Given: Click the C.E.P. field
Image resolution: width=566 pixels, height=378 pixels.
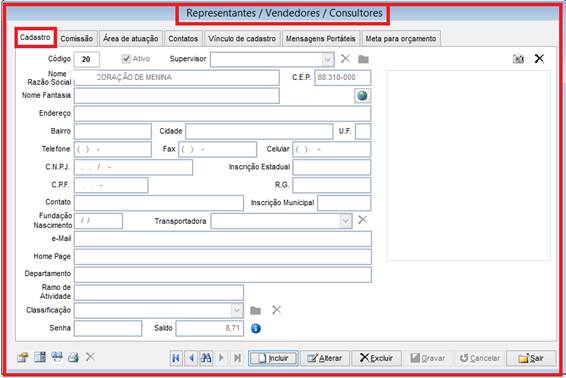Looking at the screenshot, I should [x=343, y=78].
